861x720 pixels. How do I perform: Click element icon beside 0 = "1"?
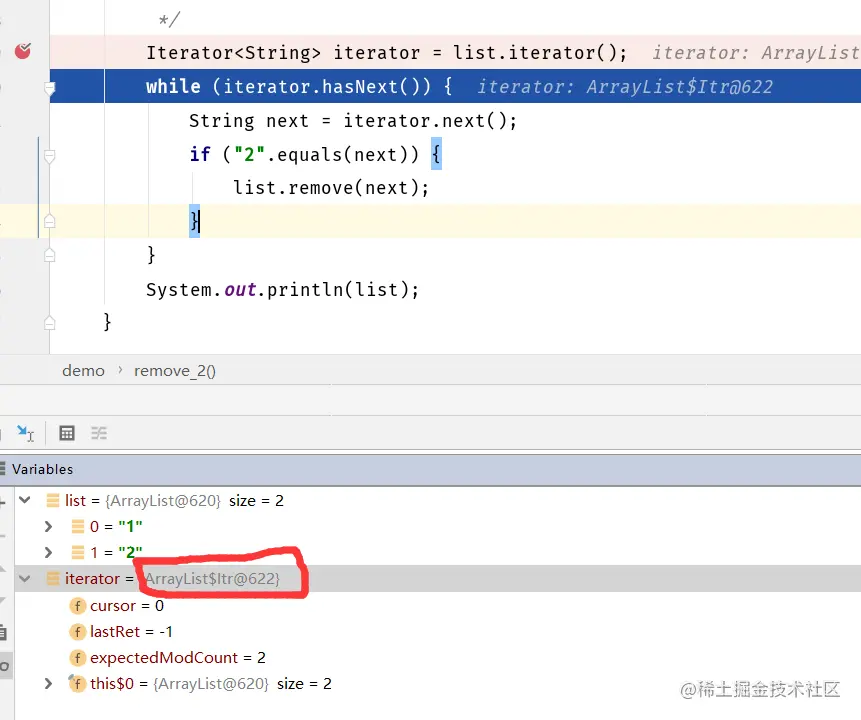(78, 526)
